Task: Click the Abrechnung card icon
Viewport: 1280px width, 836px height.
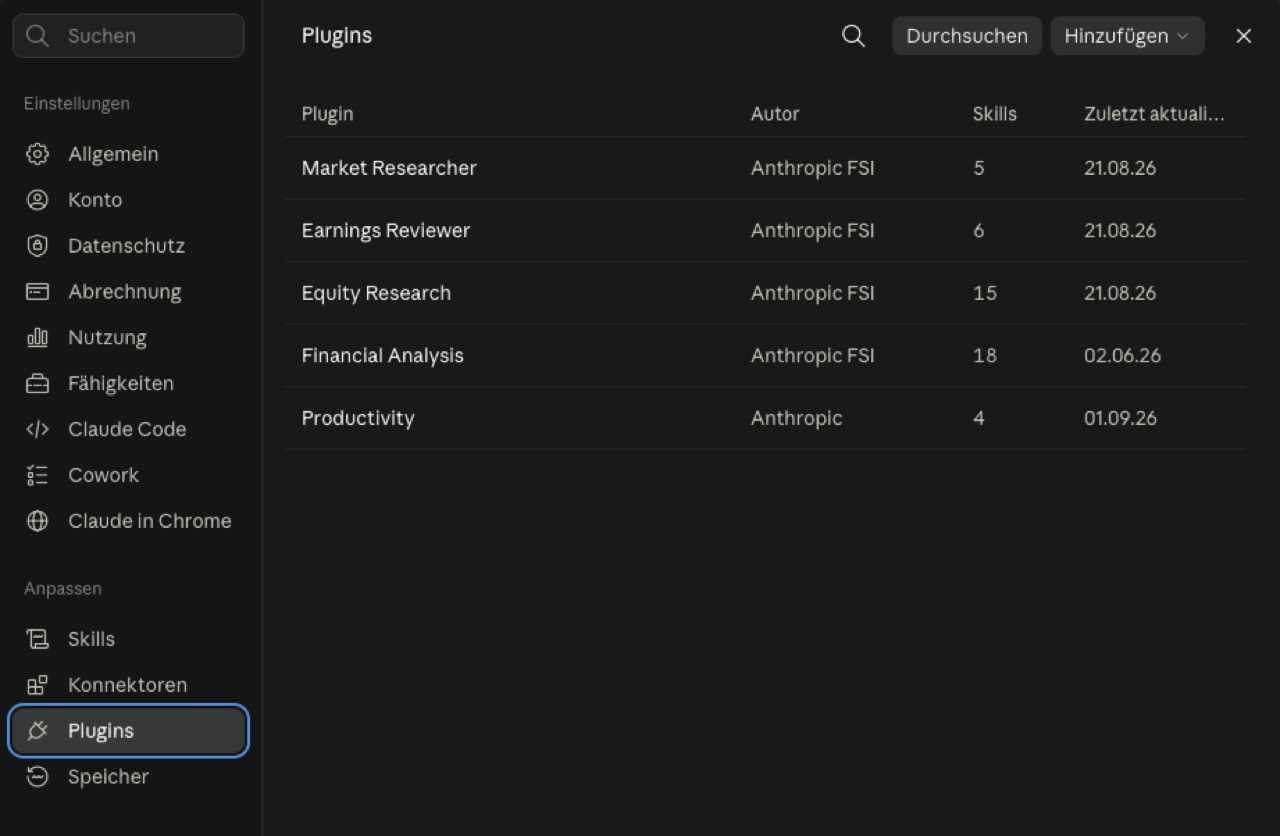Action: pyautogui.click(x=37, y=292)
